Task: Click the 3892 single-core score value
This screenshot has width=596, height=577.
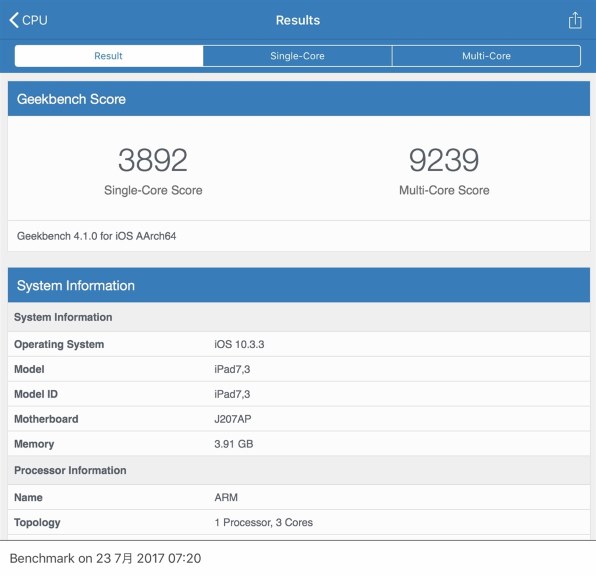Action: pyautogui.click(x=153, y=160)
